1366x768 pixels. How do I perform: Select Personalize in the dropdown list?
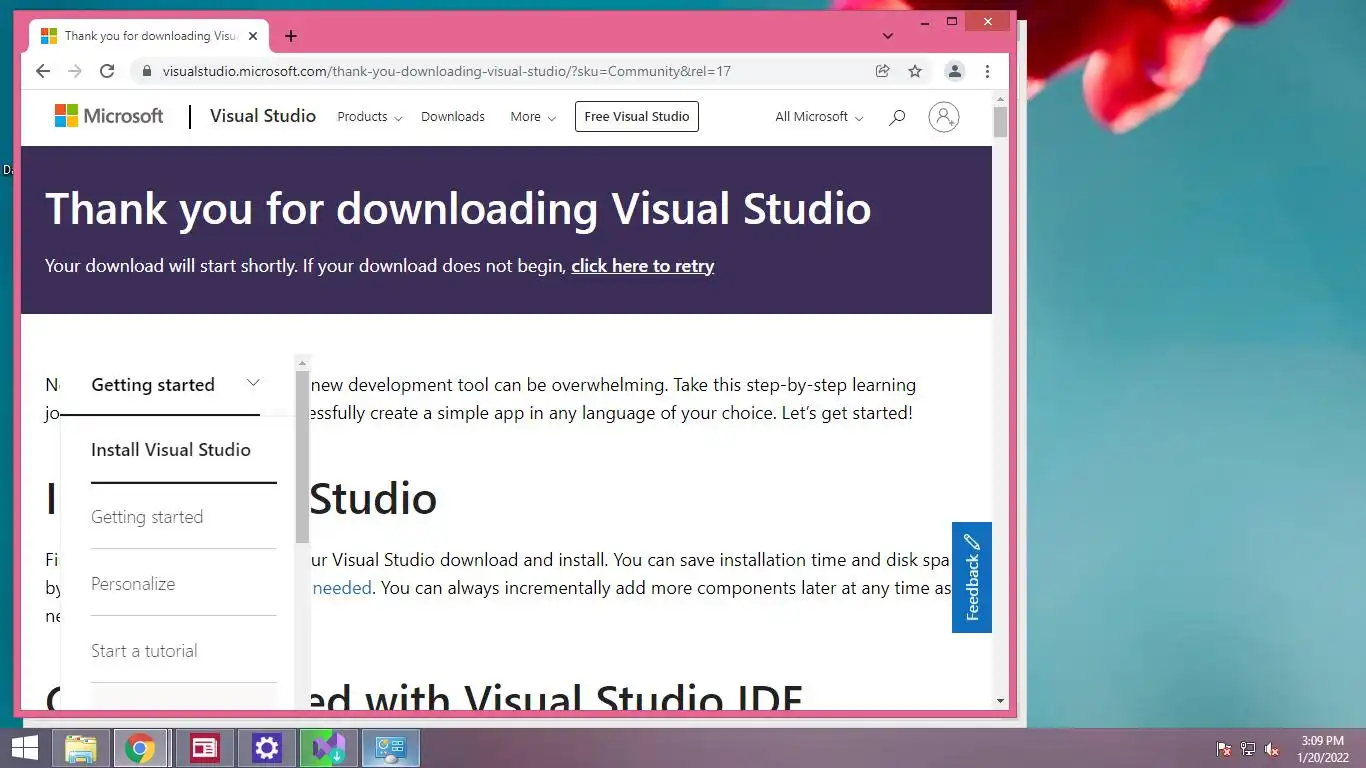tap(133, 584)
